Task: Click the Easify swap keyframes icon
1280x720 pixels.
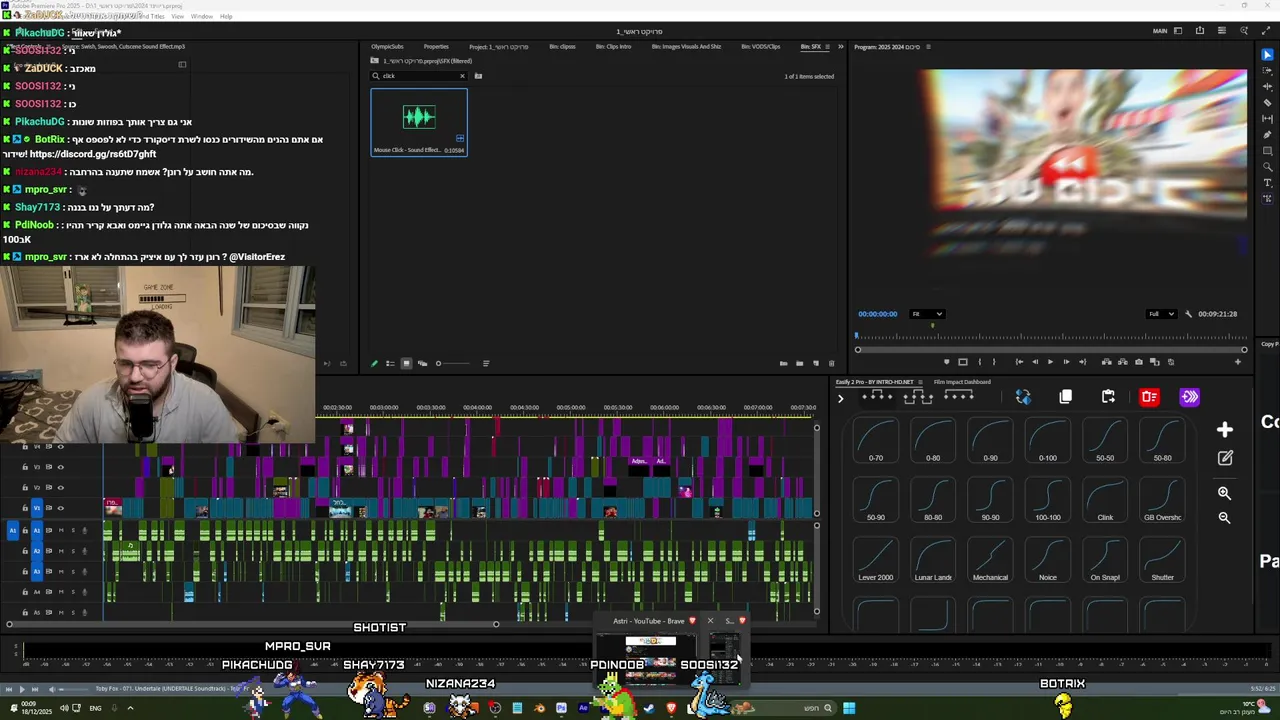Action: click(x=1023, y=397)
